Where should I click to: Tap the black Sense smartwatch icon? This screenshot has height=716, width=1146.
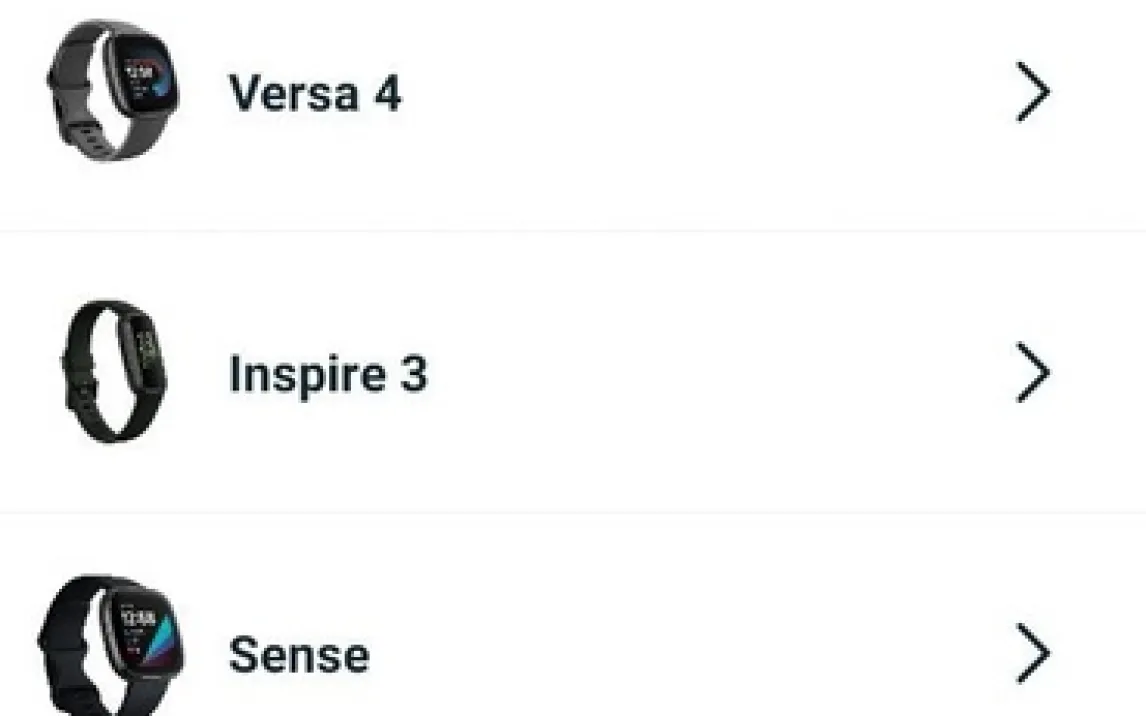pos(112,645)
